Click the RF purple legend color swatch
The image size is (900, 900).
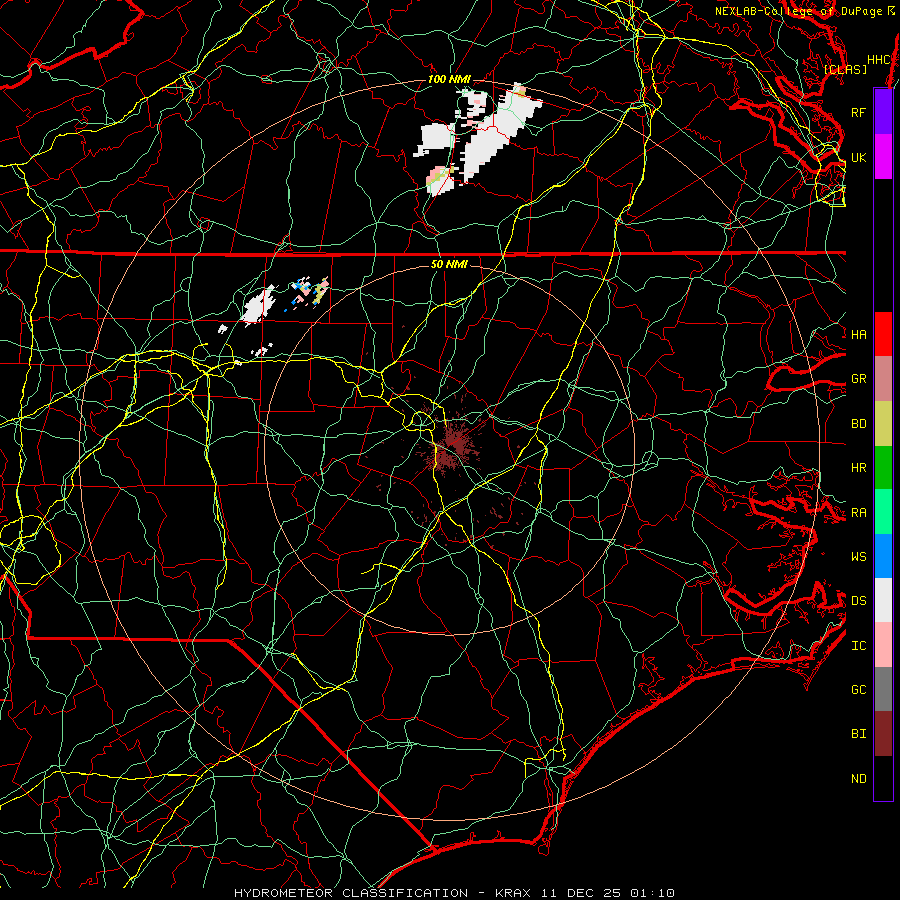[883, 112]
